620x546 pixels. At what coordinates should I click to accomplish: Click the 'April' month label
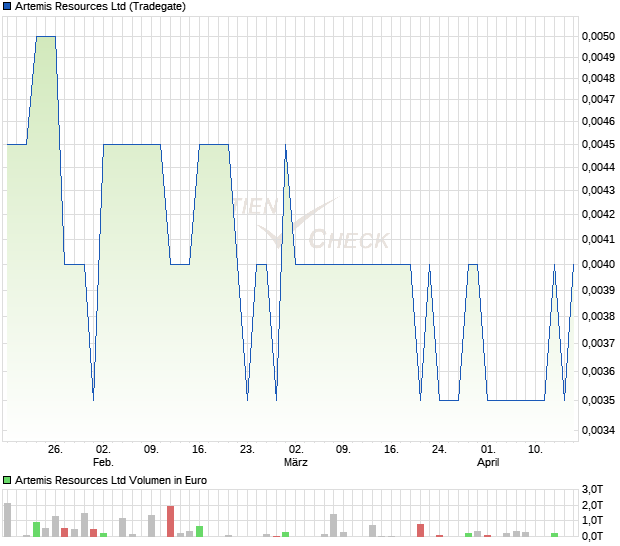488,462
